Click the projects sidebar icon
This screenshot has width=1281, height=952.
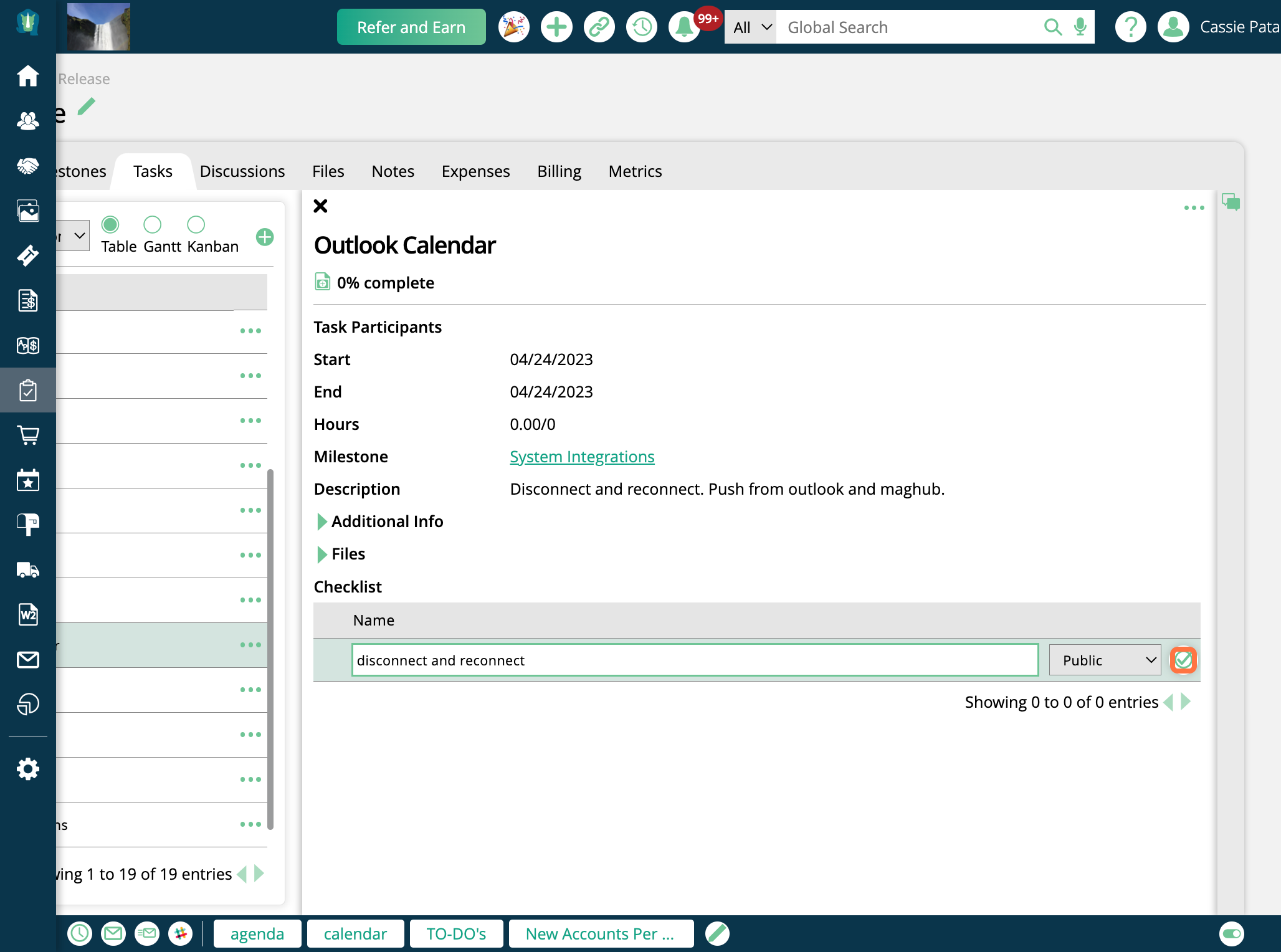(27, 389)
